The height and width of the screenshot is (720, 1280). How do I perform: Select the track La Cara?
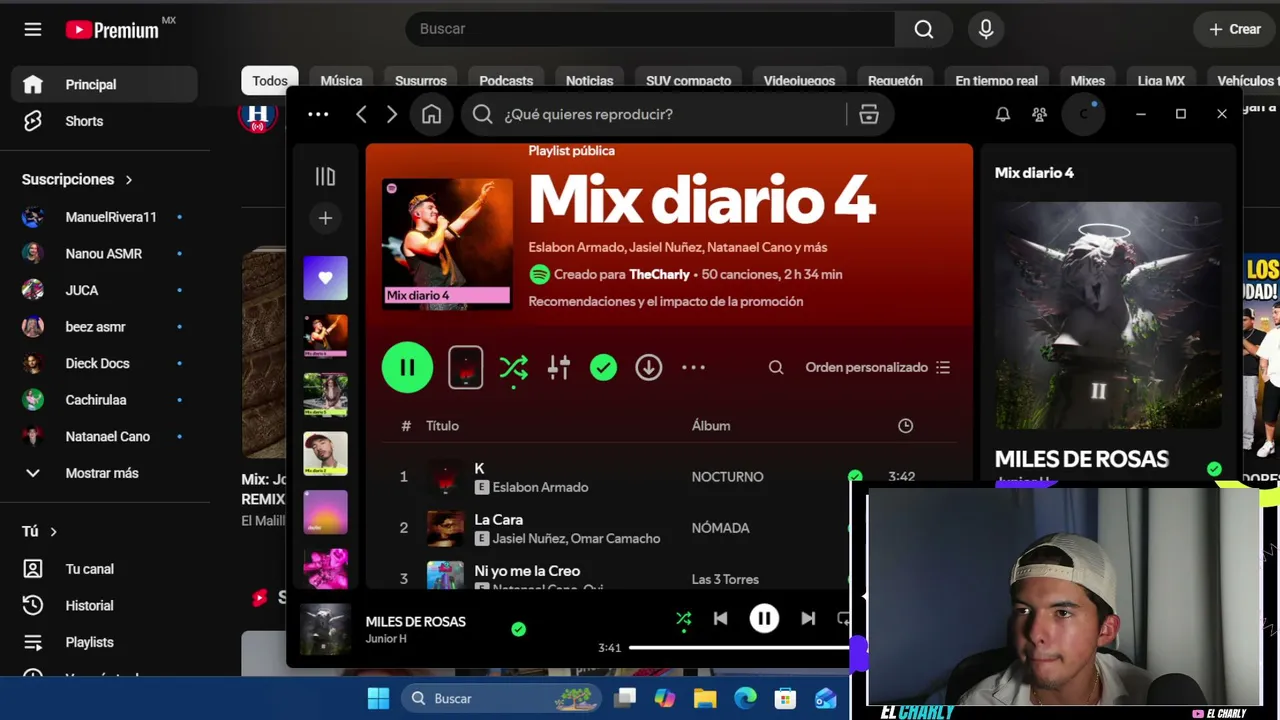(x=498, y=520)
